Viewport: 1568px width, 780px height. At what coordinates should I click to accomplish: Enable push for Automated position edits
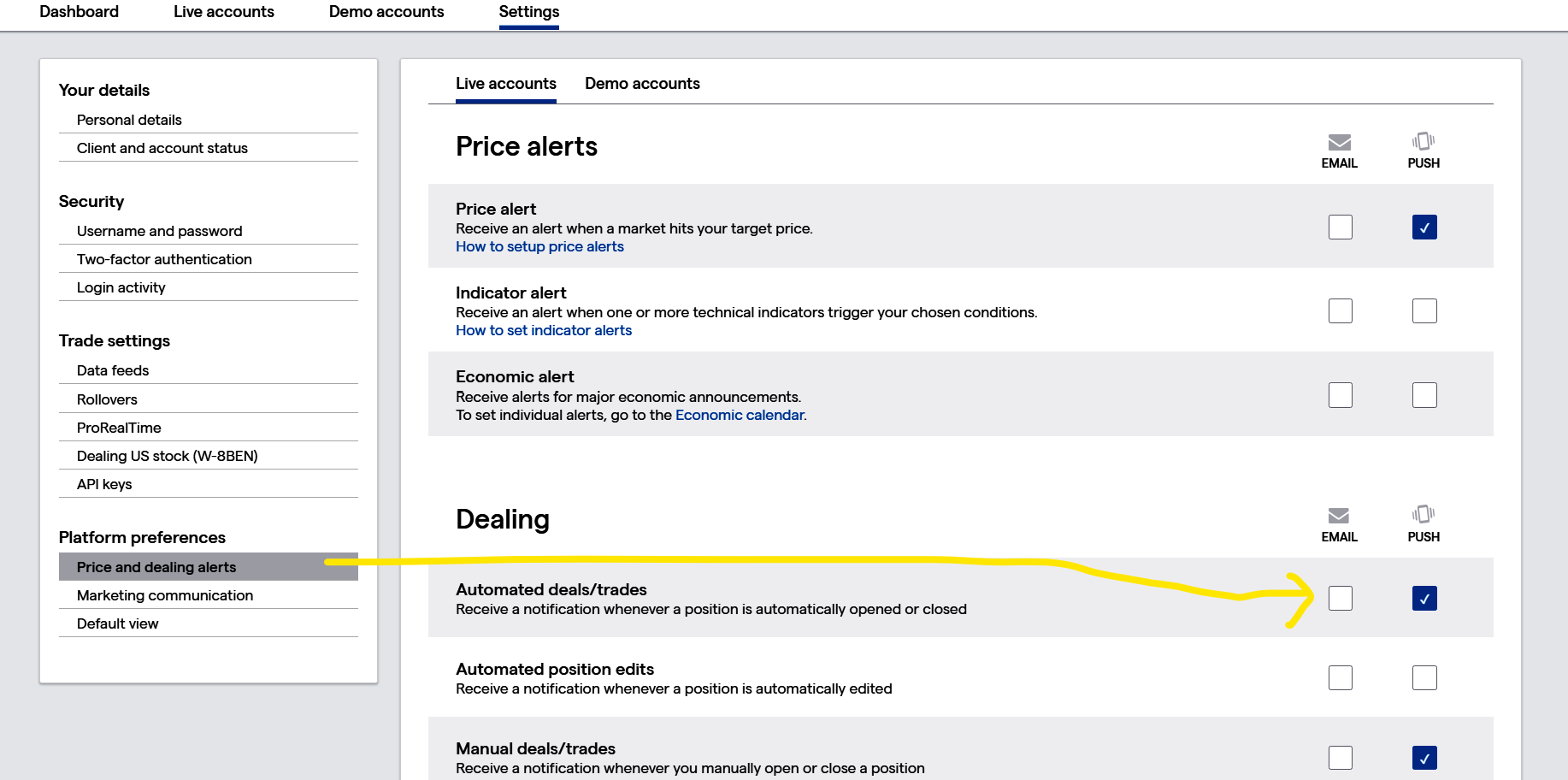coord(1424,678)
